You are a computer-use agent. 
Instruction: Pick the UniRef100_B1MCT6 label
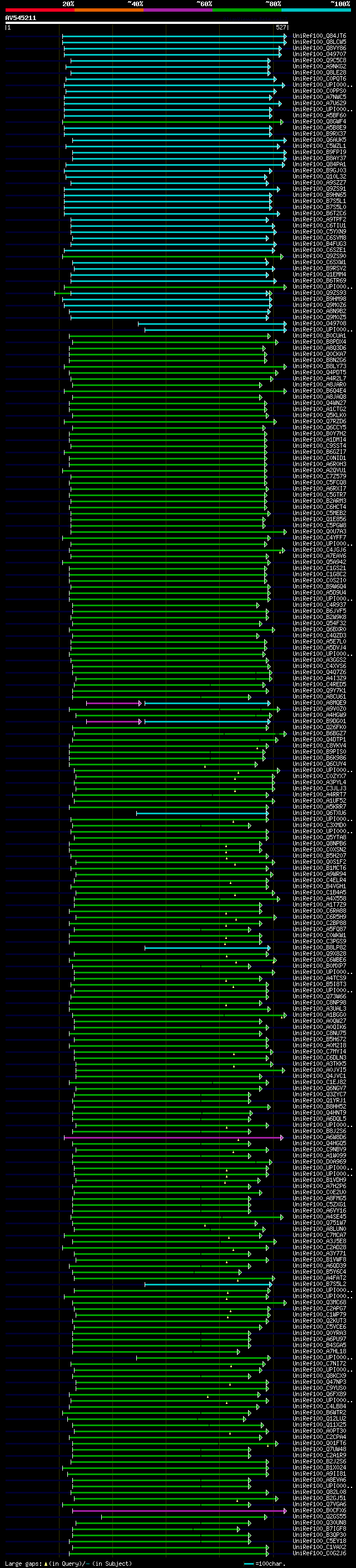(319, 868)
